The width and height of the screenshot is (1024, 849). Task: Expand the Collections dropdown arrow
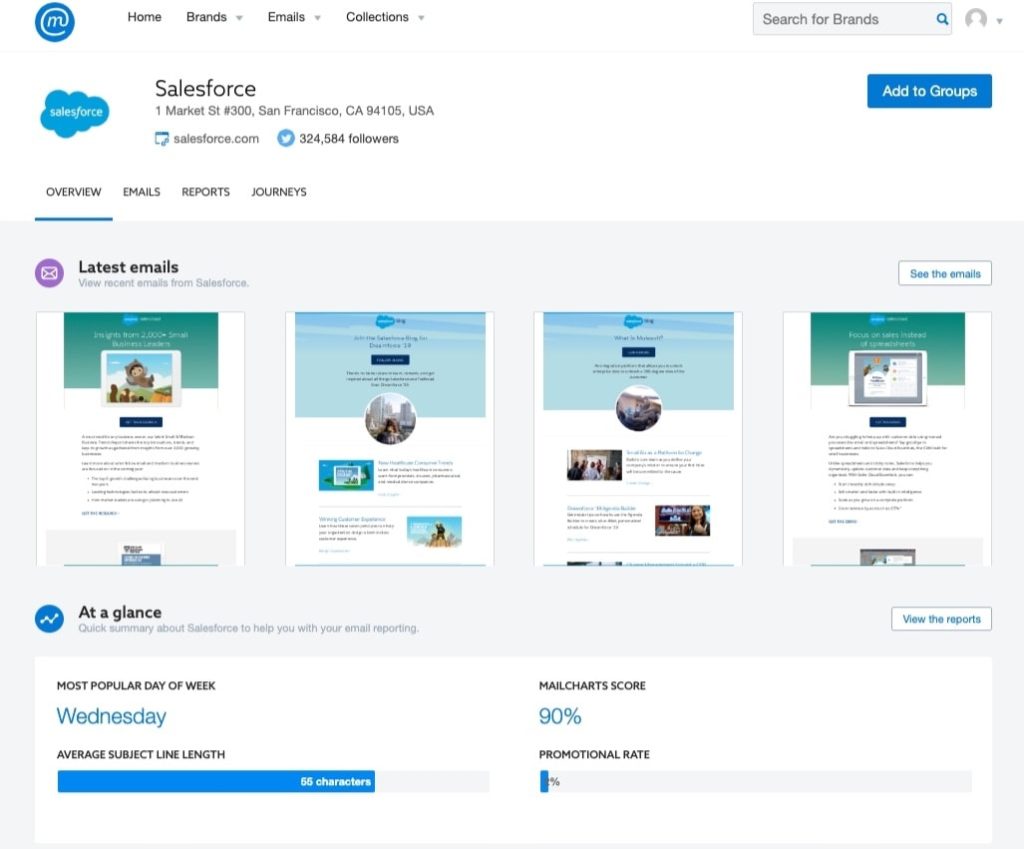tap(421, 18)
